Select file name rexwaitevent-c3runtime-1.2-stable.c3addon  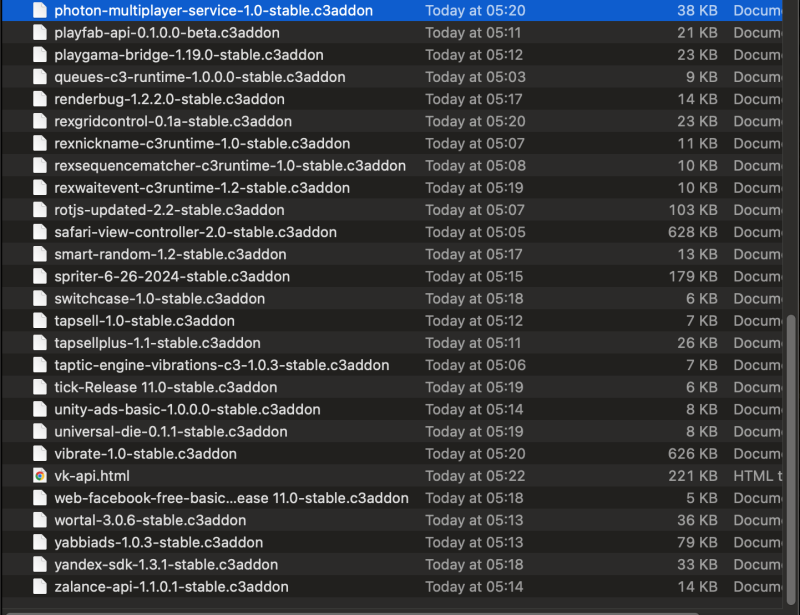click(x=202, y=188)
